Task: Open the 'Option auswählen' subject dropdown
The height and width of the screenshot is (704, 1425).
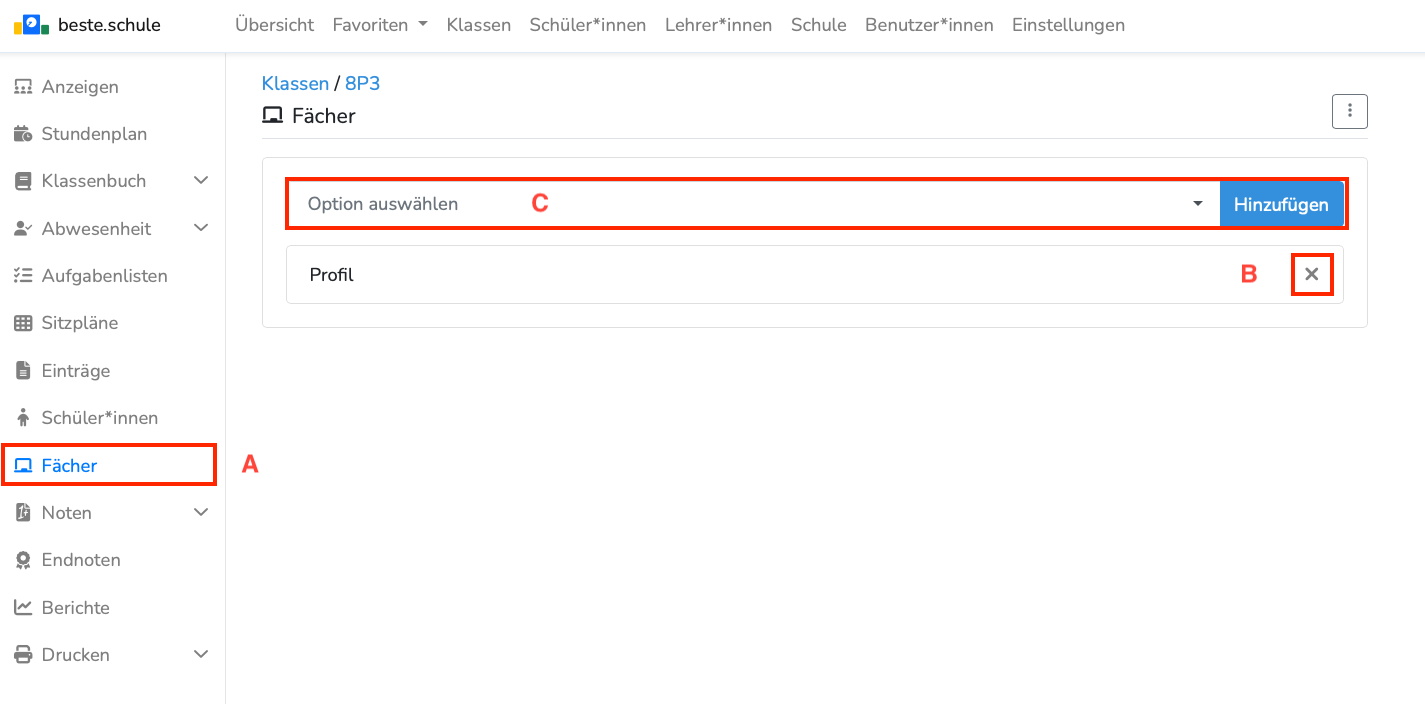Action: click(752, 204)
